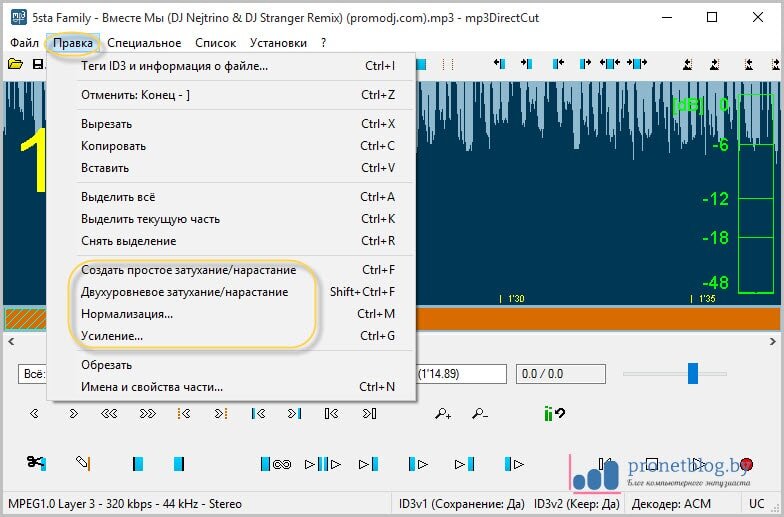Screen dimensions: 784x517
Task: Select Отменить: Конец - ] menu entry
Action: [231, 94]
